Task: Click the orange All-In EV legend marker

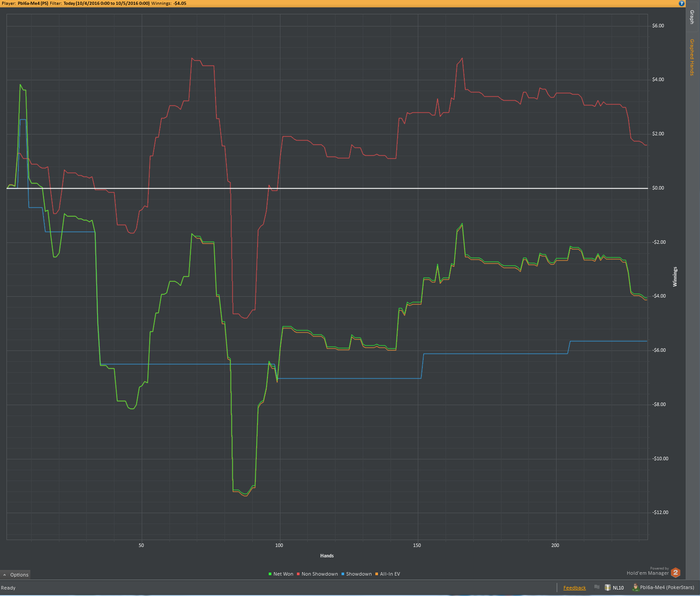Action: (377, 574)
